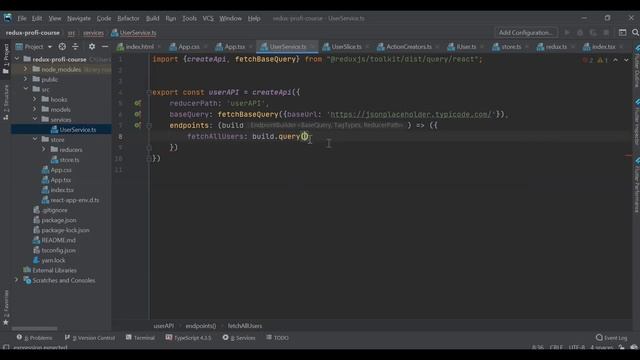
Task: Open the Help menu
Action: click(254, 18)
